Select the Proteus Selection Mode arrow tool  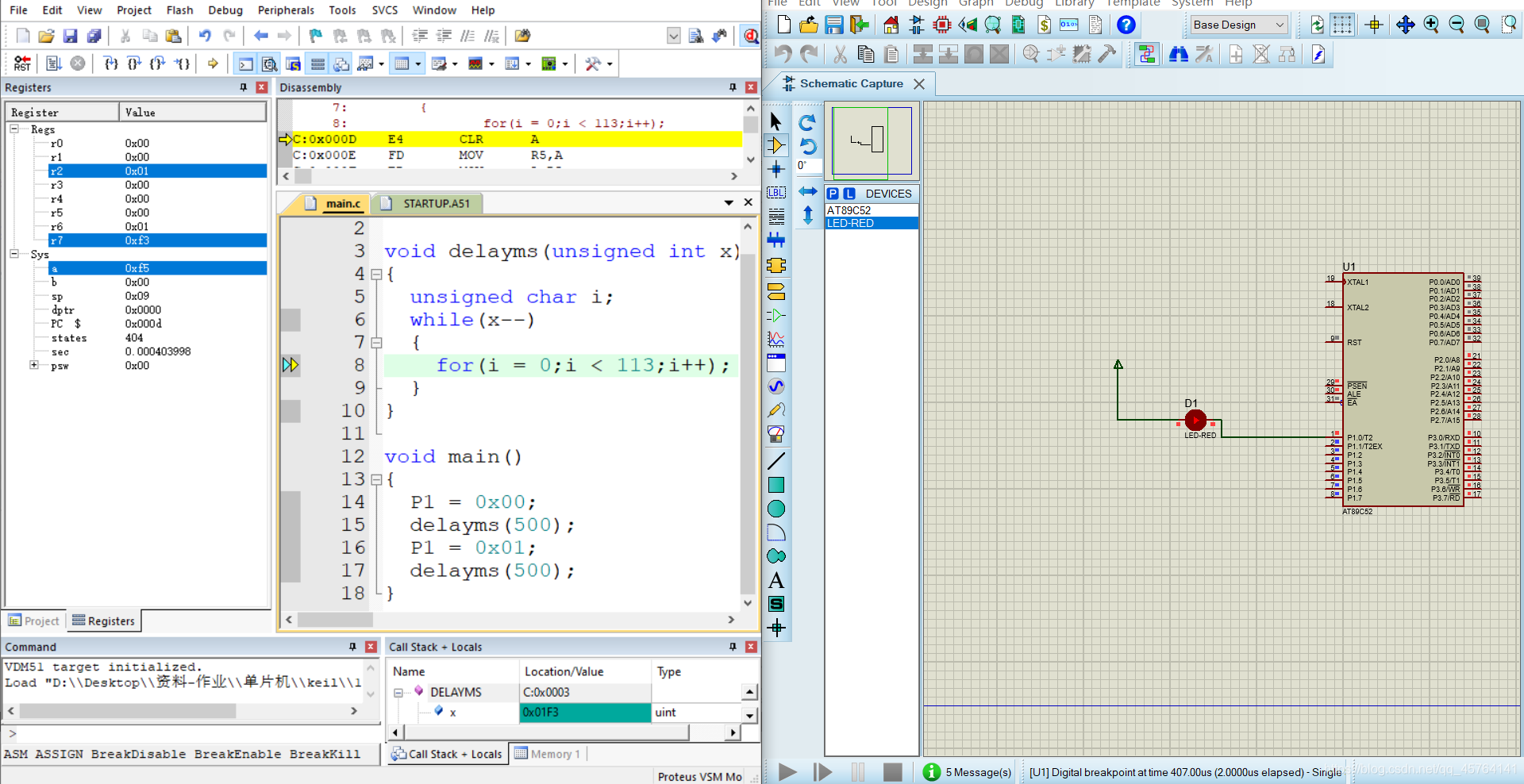click(776, 121)
